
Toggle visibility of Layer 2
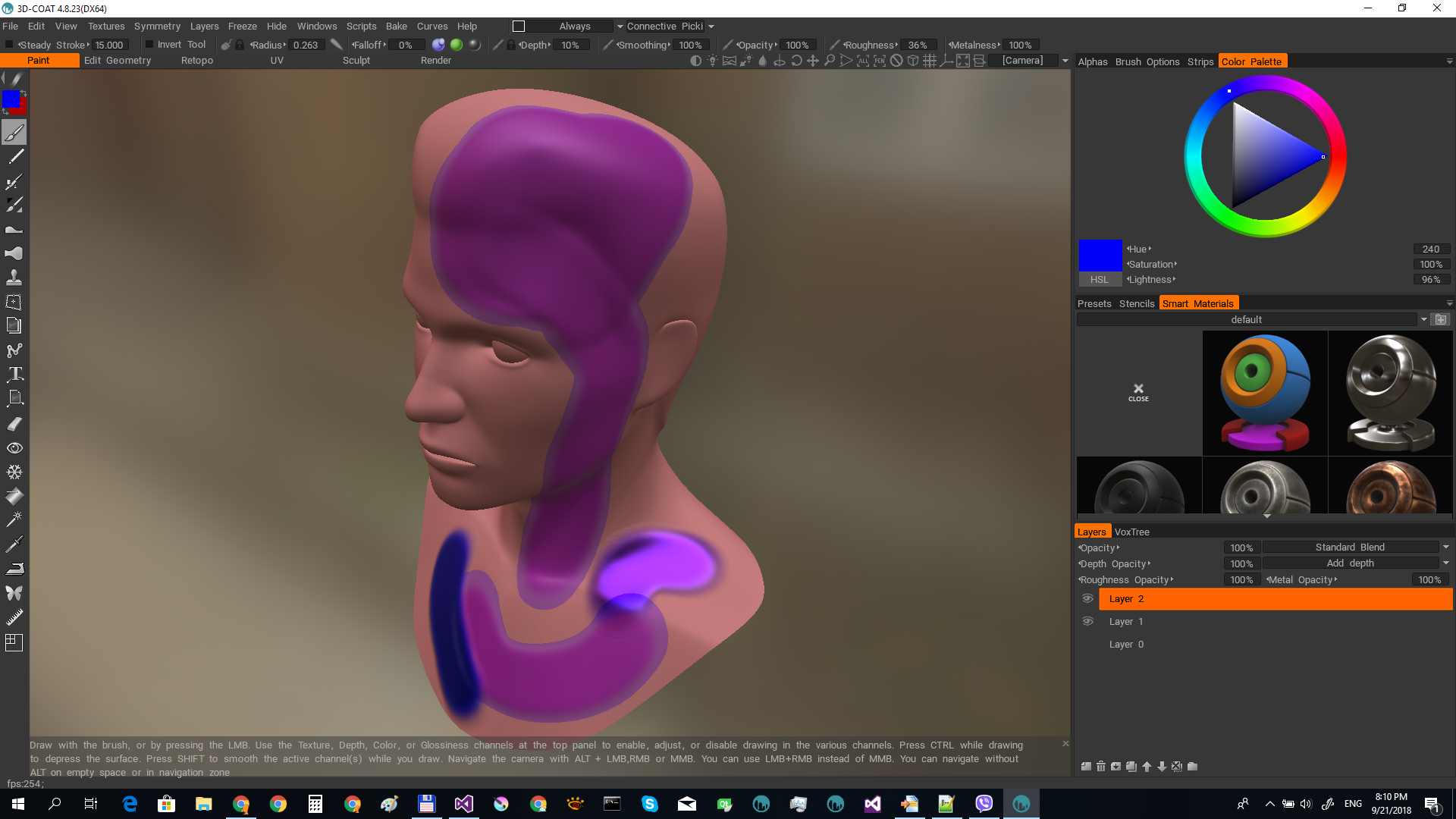[x=1087, y=599]
